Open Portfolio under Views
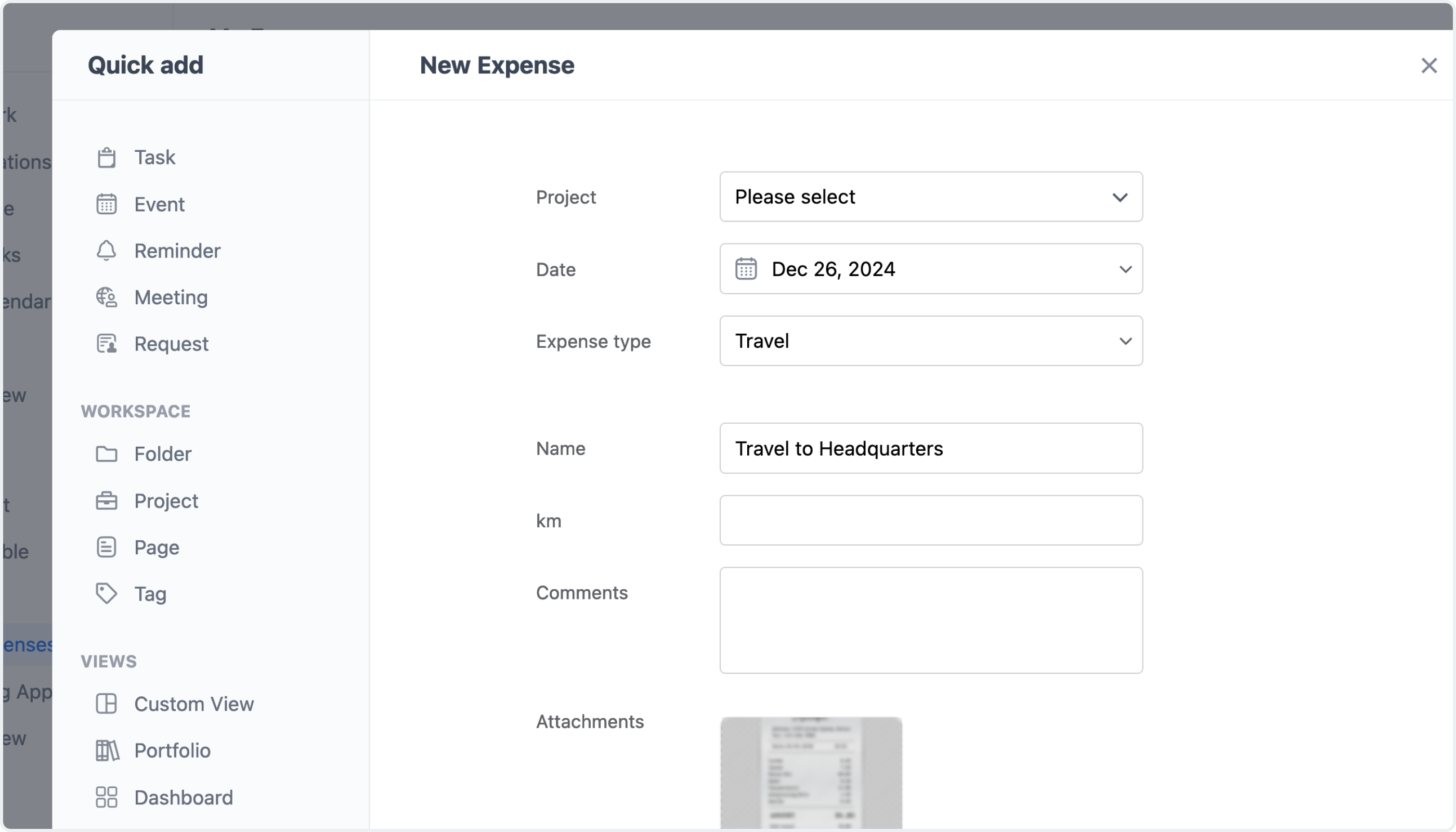The width and height of the screenshot is (1456, 832). tap(172, 750)
